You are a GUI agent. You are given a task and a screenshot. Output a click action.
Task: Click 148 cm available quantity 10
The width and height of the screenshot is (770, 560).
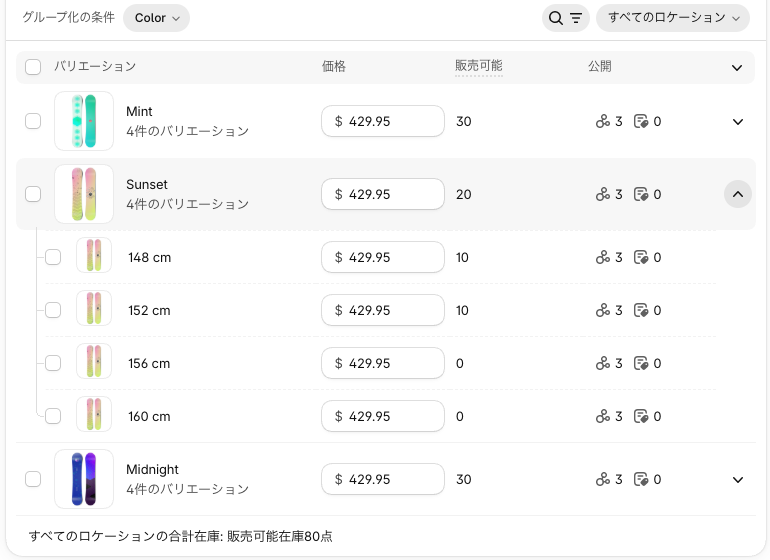[462, 257]
